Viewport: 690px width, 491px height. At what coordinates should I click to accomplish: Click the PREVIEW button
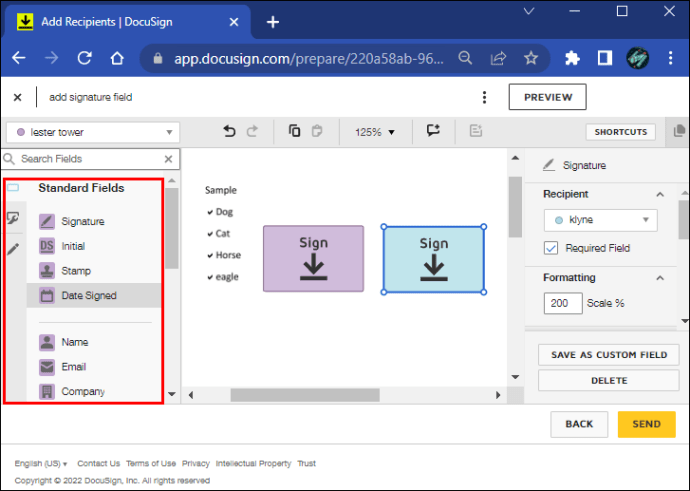(x=547, y=97)
